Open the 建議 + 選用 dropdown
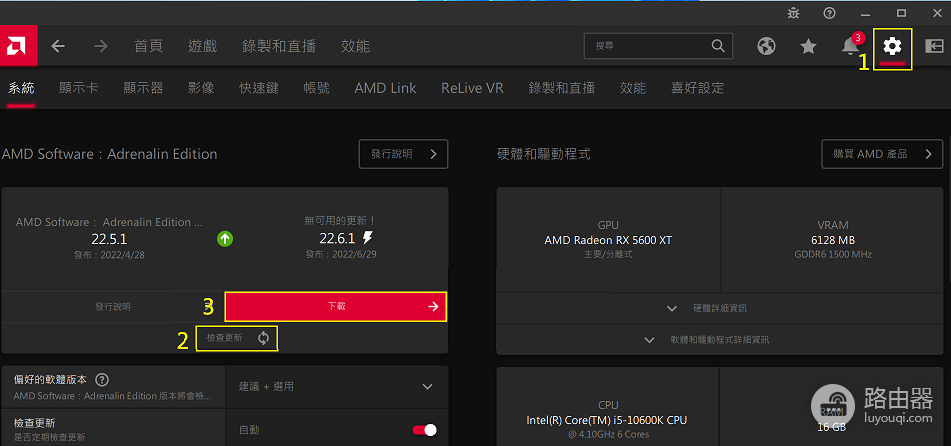Viewport: 951px width, 446px height. tap(337, 387)
